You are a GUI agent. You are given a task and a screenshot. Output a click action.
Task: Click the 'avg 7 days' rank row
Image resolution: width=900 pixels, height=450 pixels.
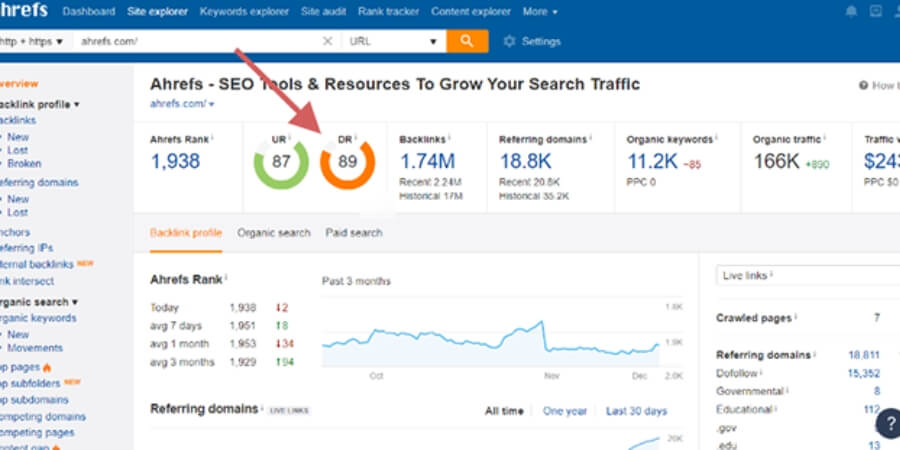[x=223, y=326]
